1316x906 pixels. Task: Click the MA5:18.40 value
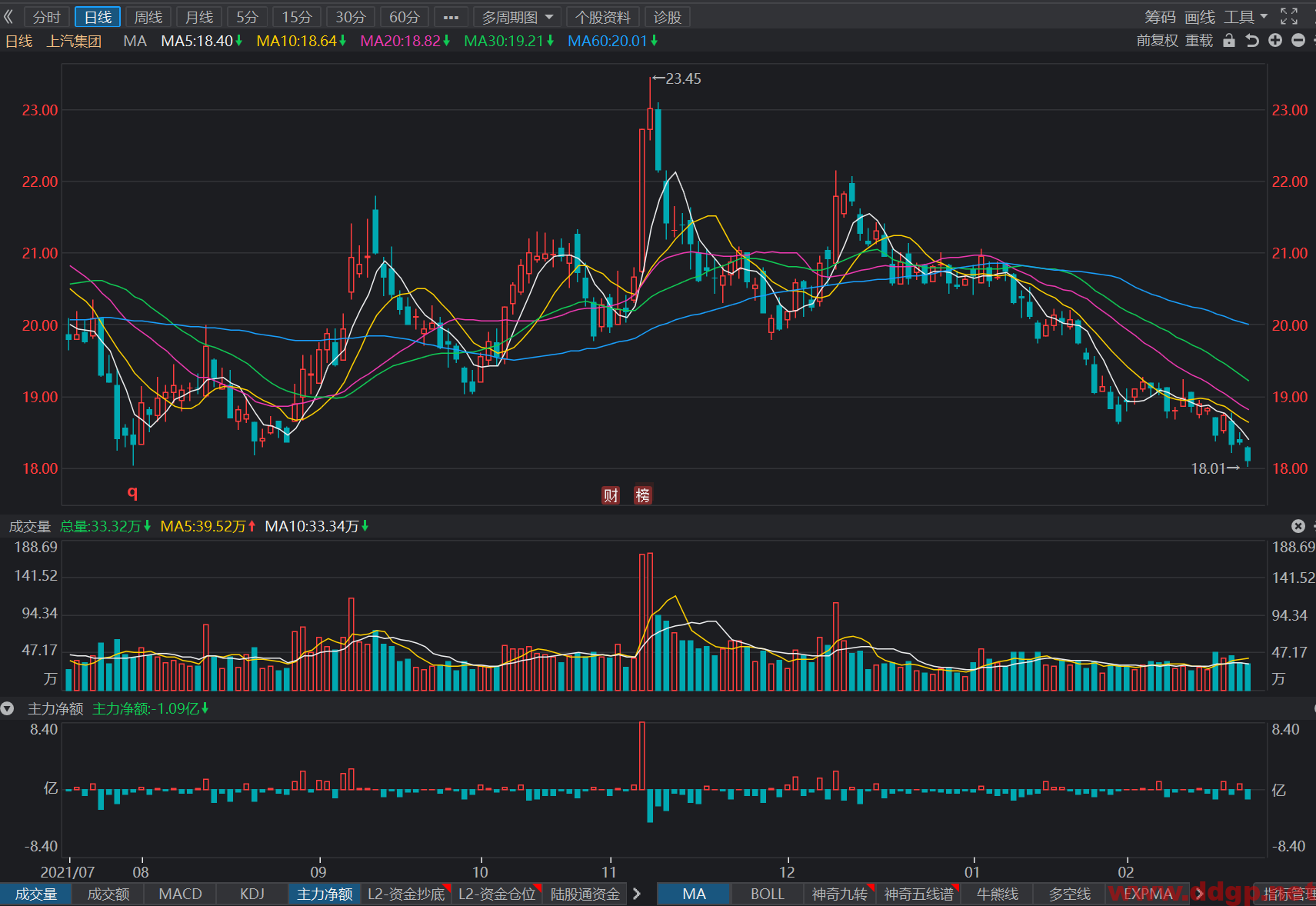pyautogui.click(x=202, y=41)
